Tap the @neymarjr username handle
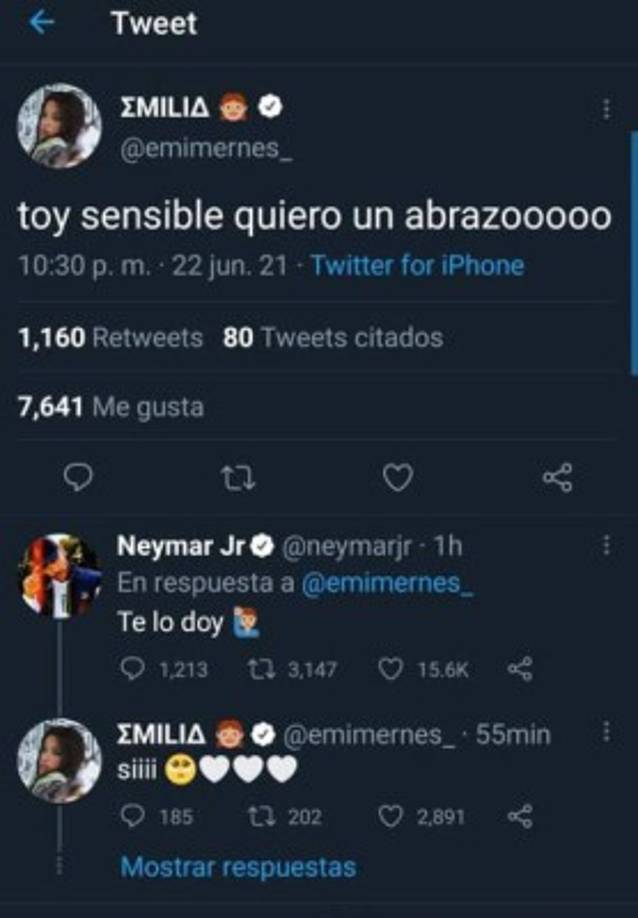Viewport: 638px width, 918px height. click(348, 545)
